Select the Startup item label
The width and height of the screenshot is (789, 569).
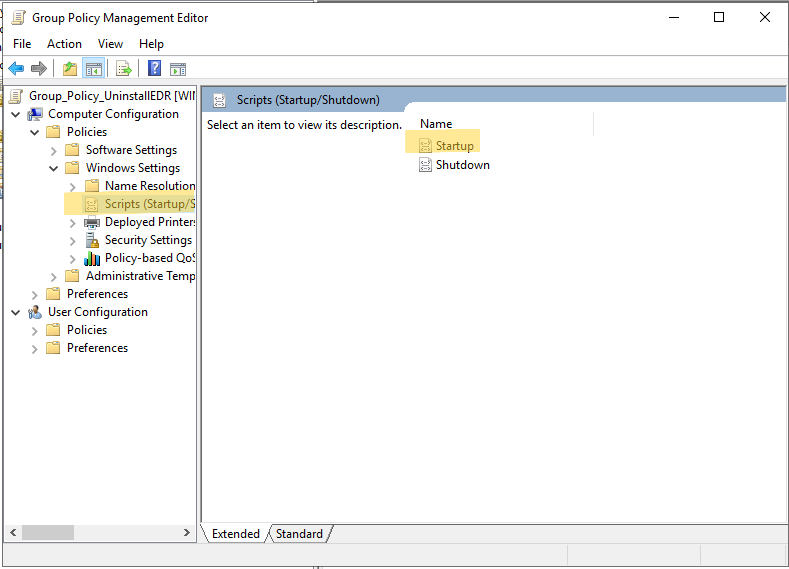pyautogui.click(x=455, y=146)
